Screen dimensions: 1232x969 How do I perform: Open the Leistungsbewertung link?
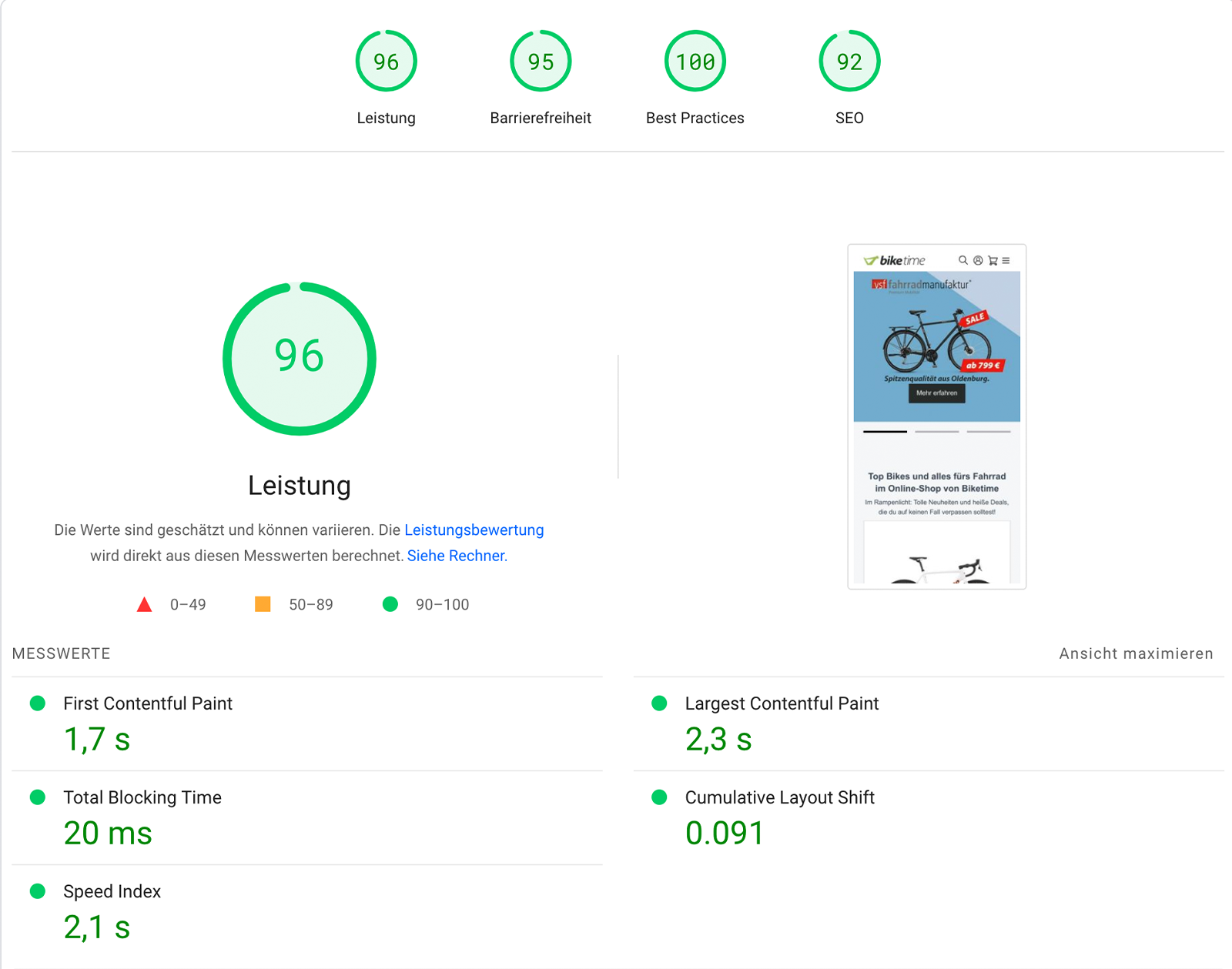pos(474,530)
